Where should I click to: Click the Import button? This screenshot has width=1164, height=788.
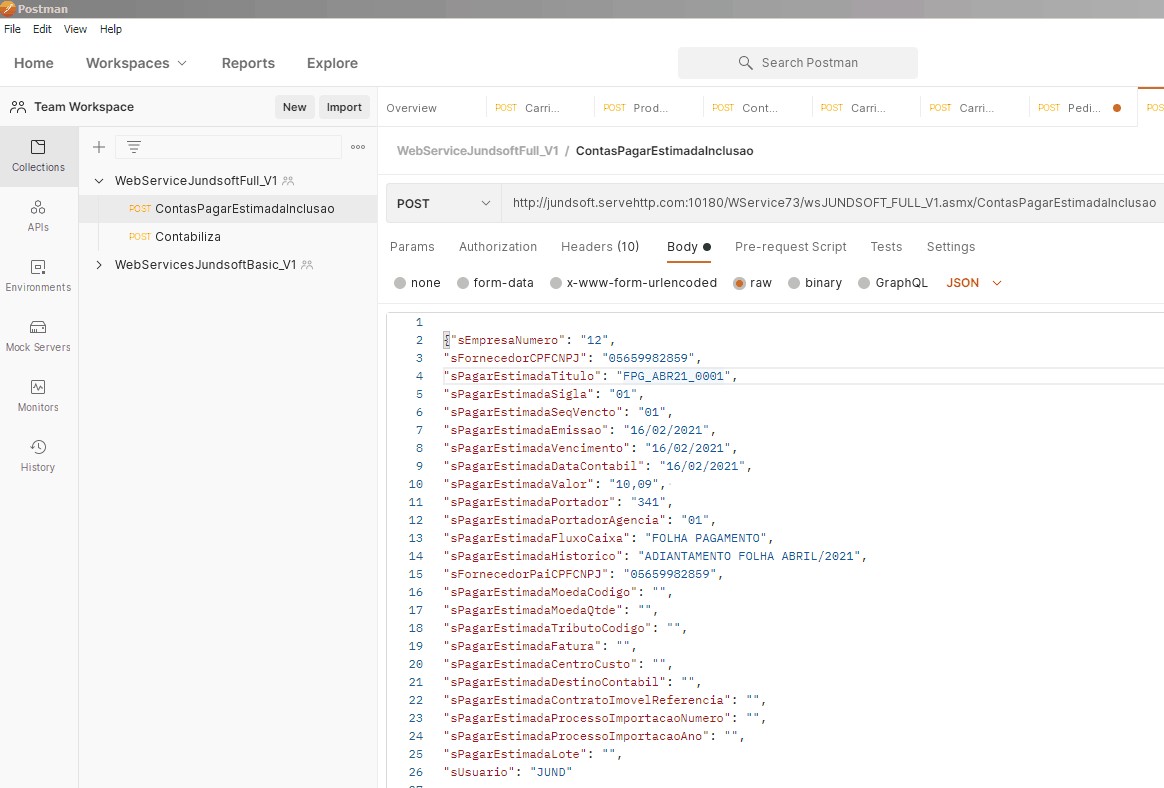point(344,107)
